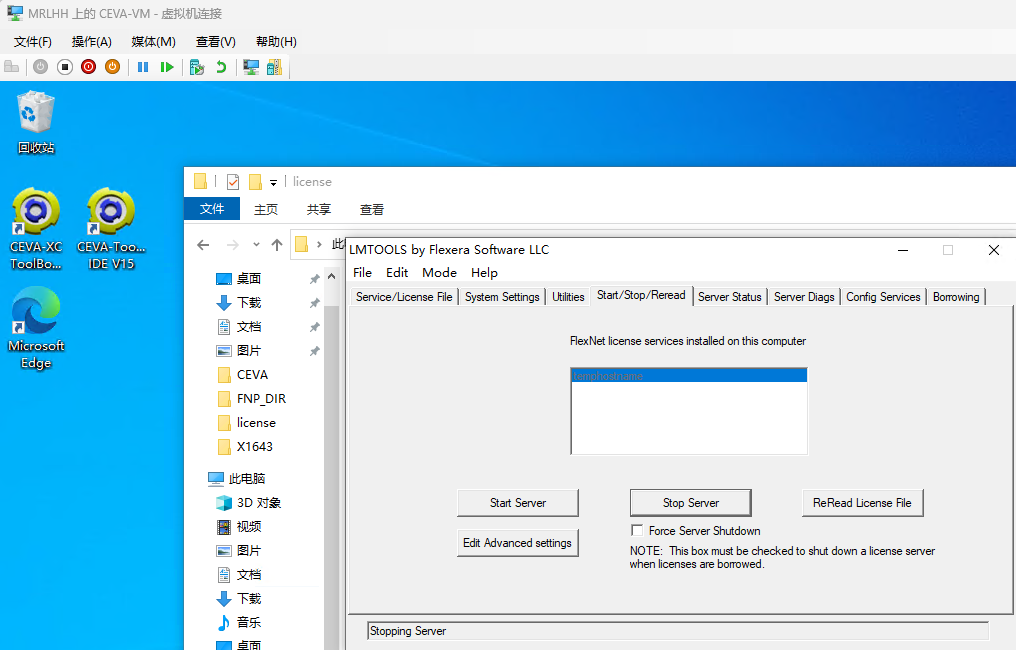This screenshot has height=650, width=1016.
Task: Click the Start Server button
Action: 518,503
